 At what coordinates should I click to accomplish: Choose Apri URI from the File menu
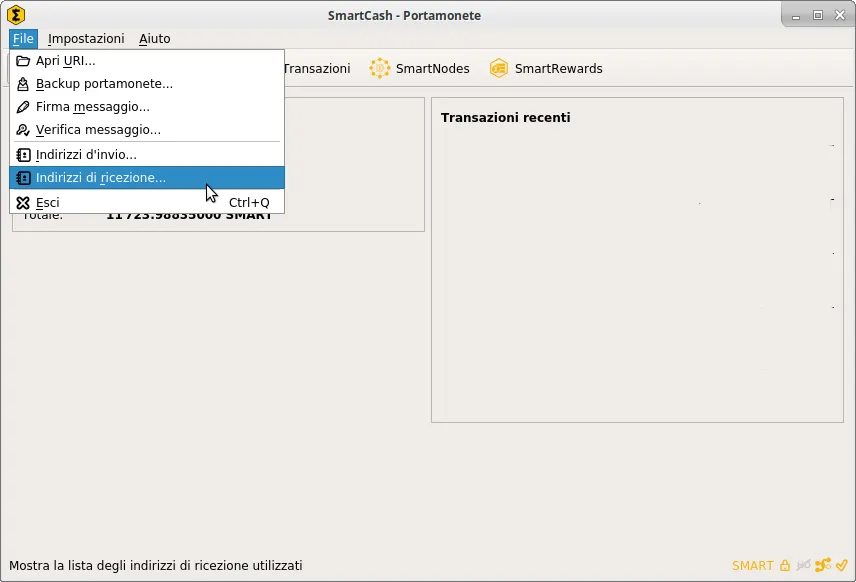147,61
